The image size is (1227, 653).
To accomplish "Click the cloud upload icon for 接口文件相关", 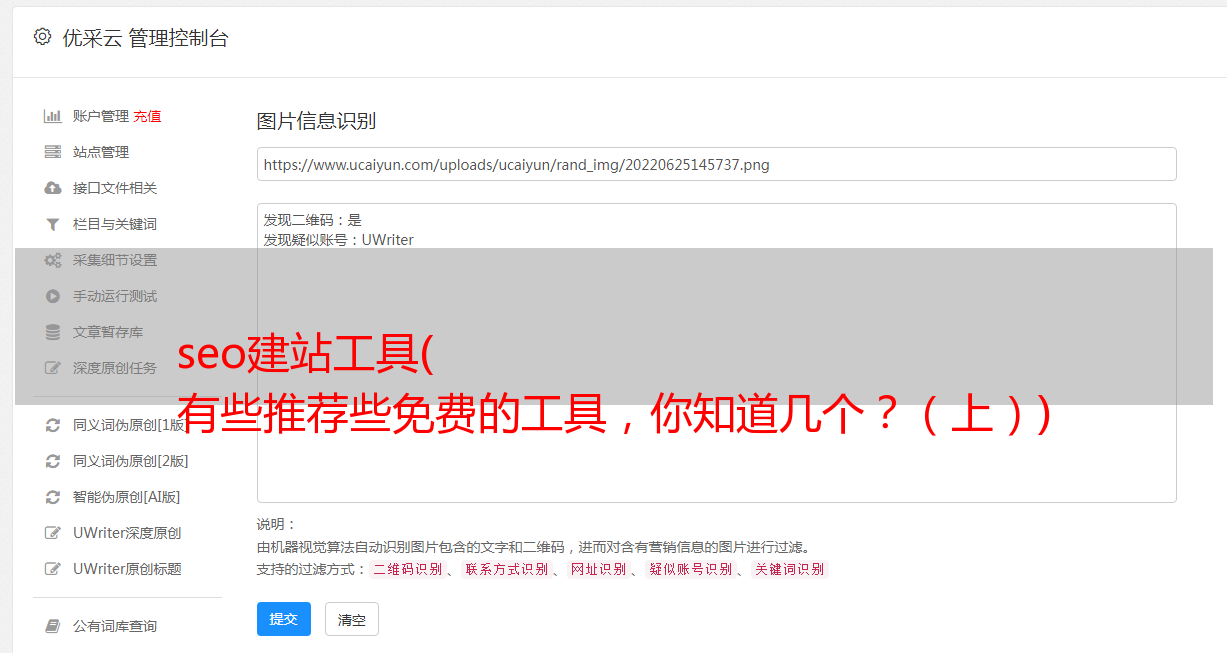I will [x=53, y=188].
